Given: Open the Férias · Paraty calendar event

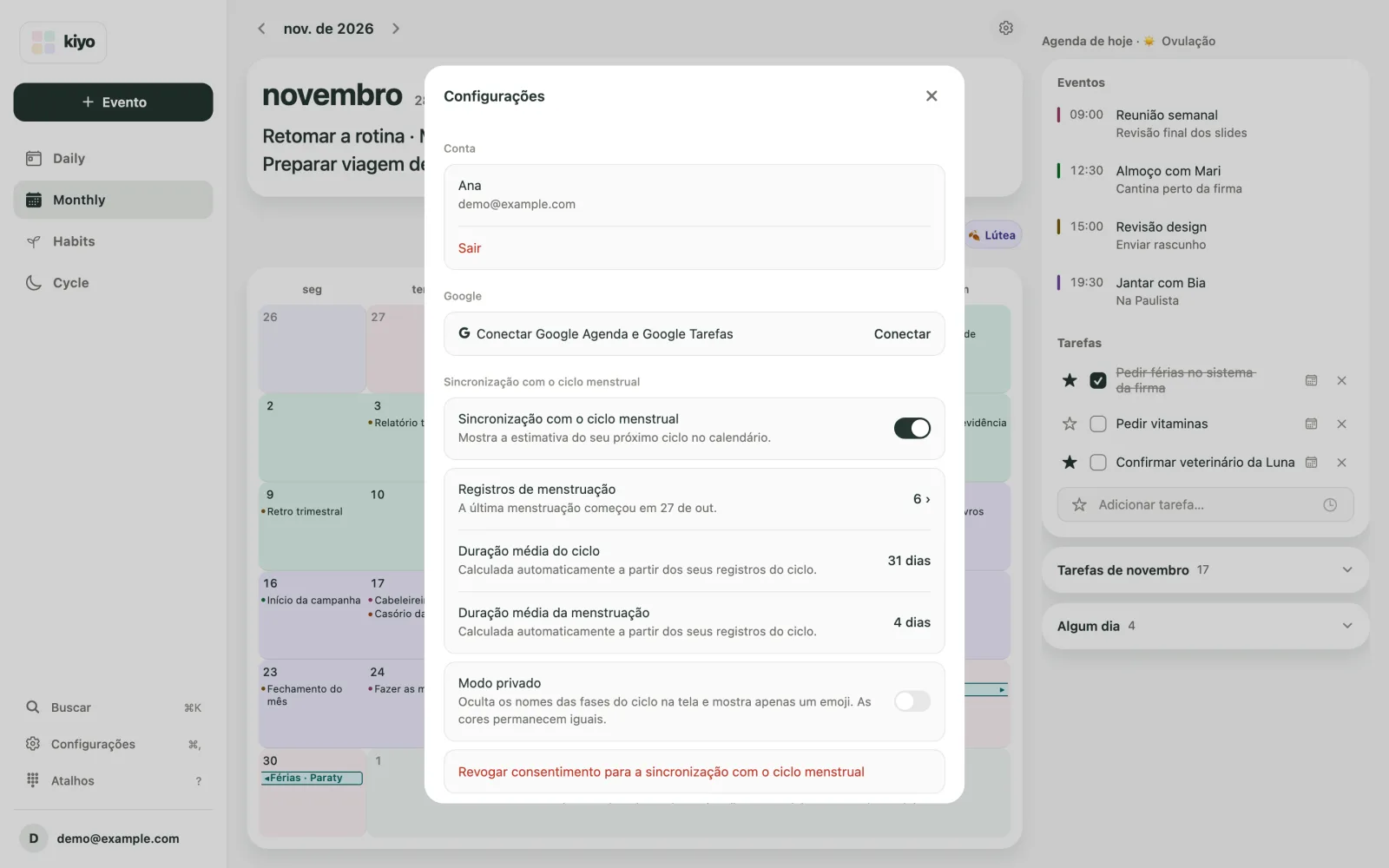Looking at the screenshot, I should click(312, 778).
